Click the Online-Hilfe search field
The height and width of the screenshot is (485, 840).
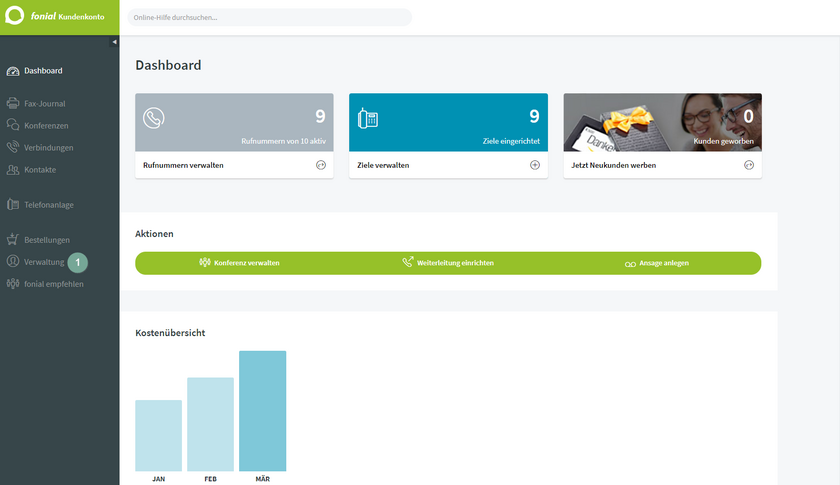(x=269, y=17)
